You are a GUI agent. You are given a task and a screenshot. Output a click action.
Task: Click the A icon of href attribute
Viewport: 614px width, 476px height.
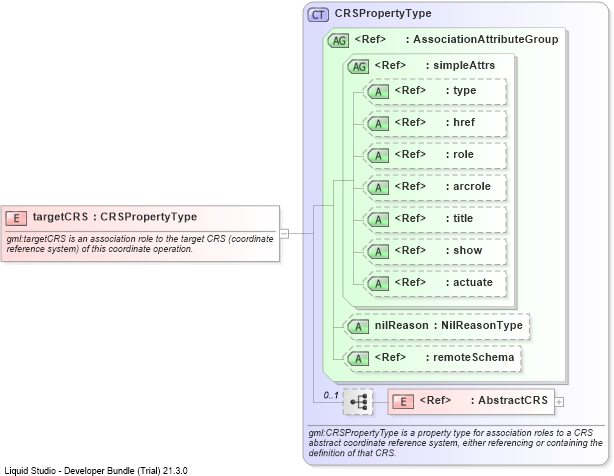(x=378, y=124)
